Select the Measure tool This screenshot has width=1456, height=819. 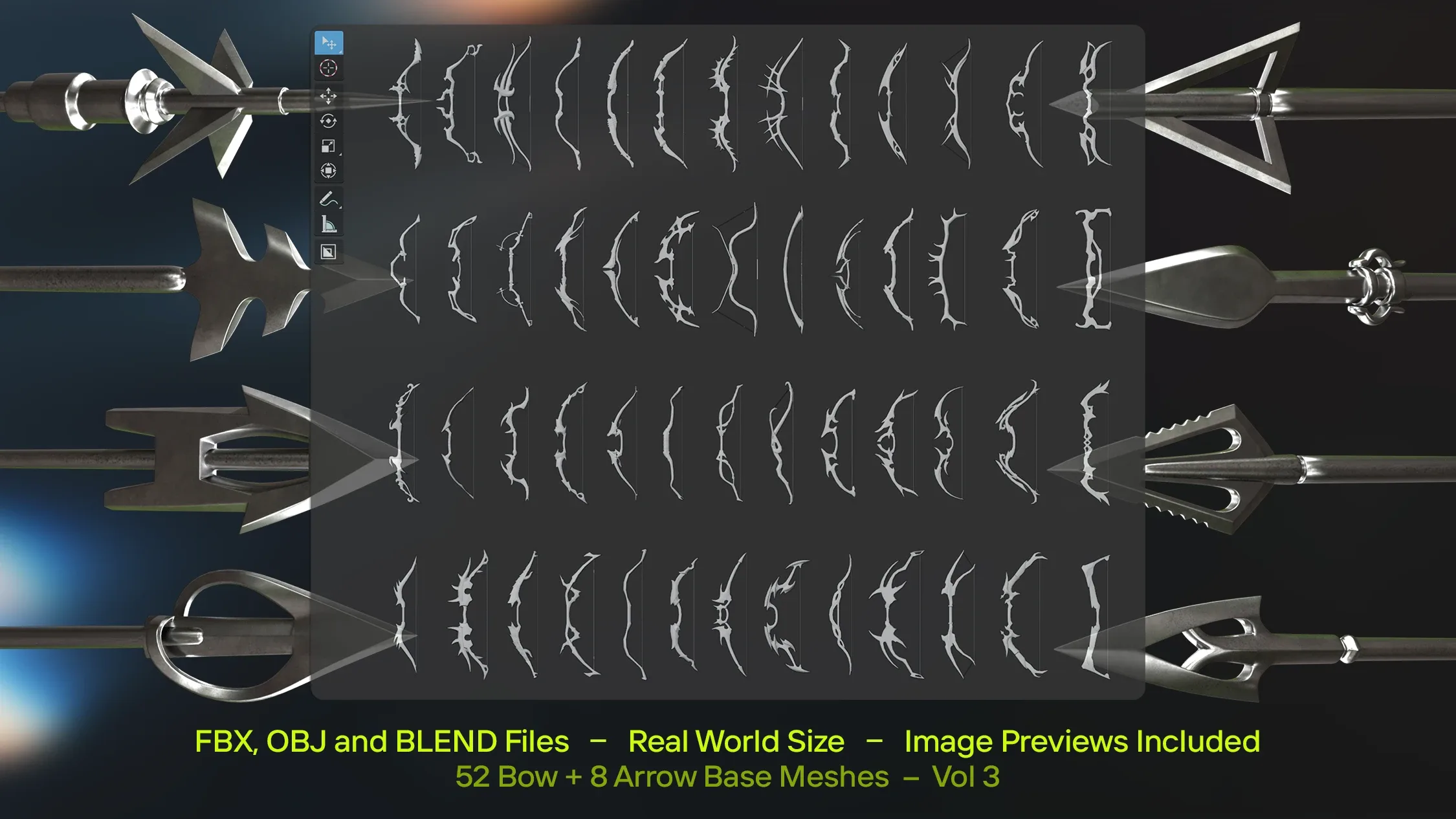coord(328,223)
